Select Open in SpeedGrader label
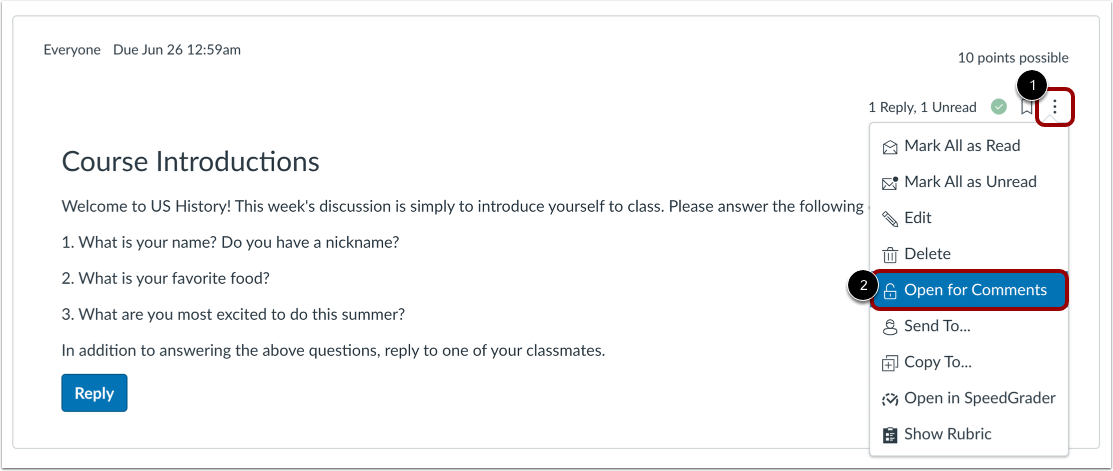The height and width of the screenshot is (471, 1113). pos(980,398)
